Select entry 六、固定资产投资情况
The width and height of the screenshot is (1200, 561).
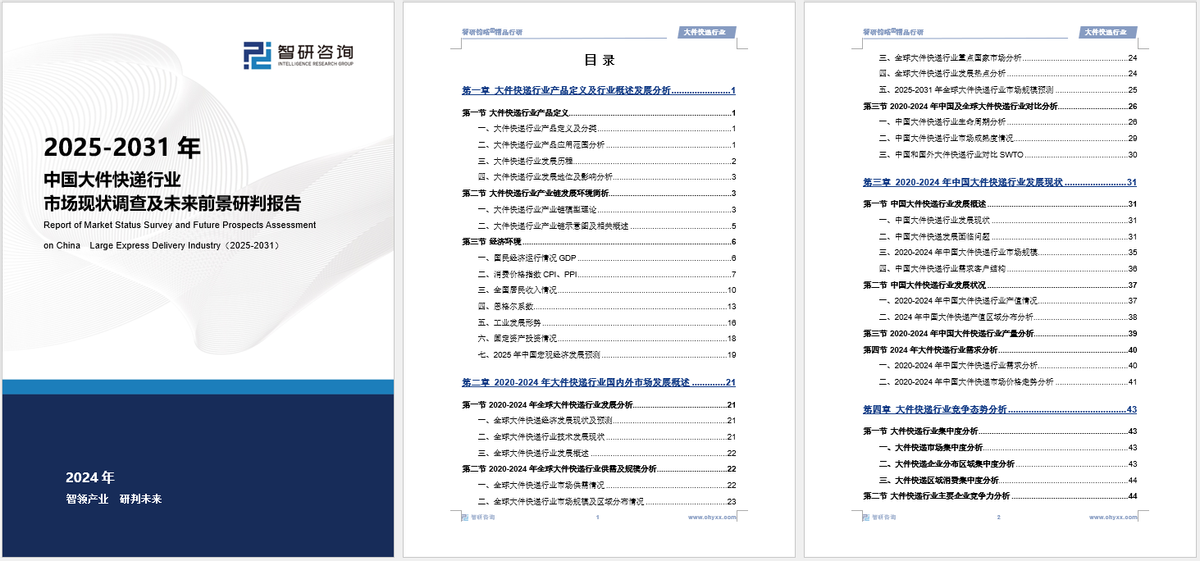606,339
